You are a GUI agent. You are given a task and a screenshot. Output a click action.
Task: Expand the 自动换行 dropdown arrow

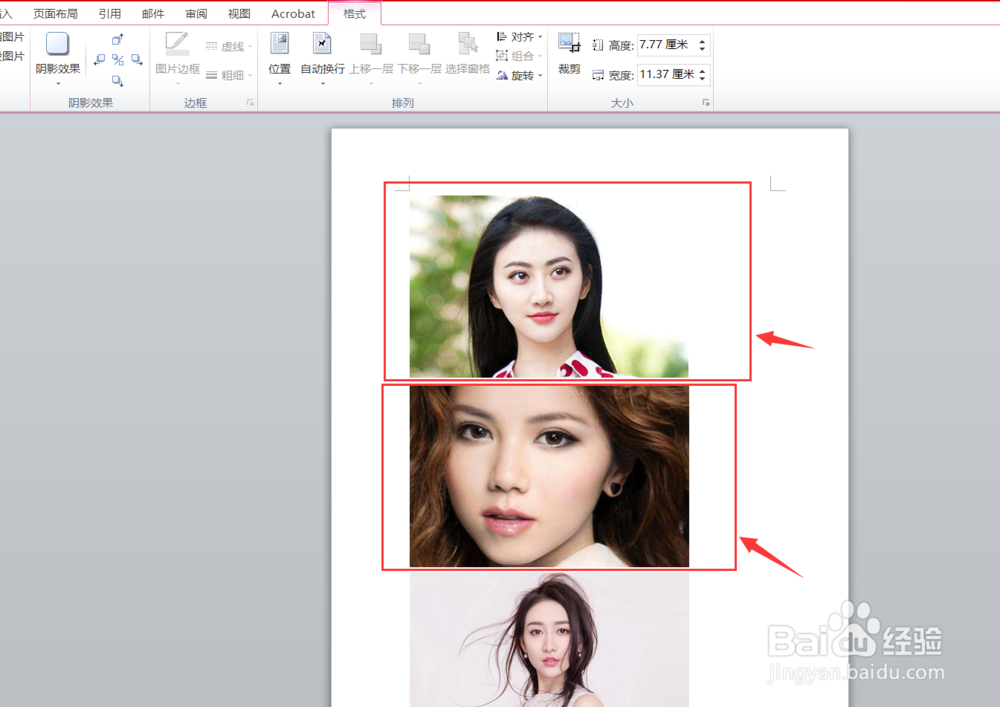point(322,84)
